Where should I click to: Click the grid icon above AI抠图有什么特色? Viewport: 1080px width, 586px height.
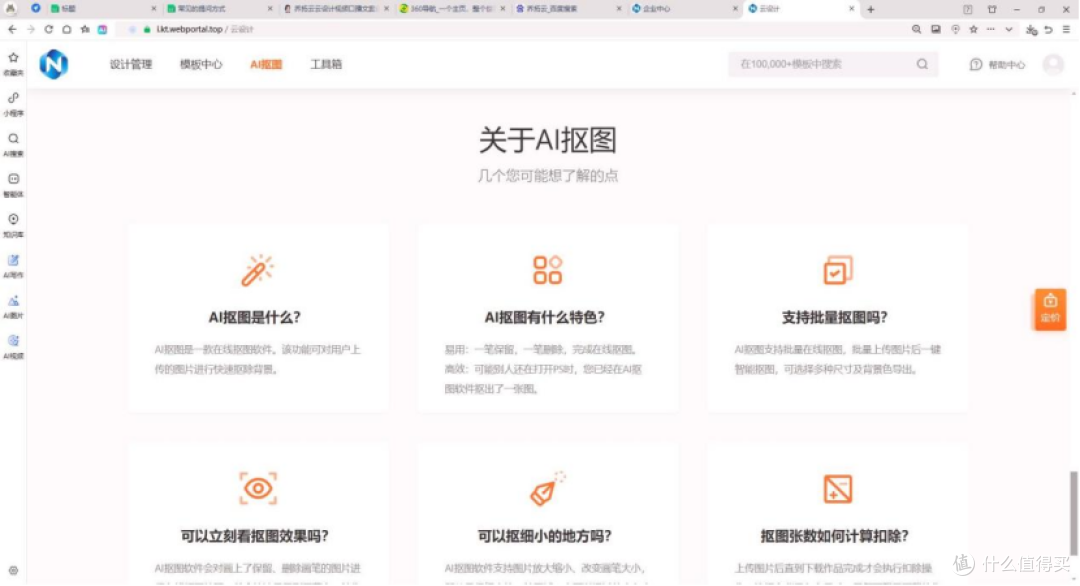pyautogui.click(x=548, y=270)
